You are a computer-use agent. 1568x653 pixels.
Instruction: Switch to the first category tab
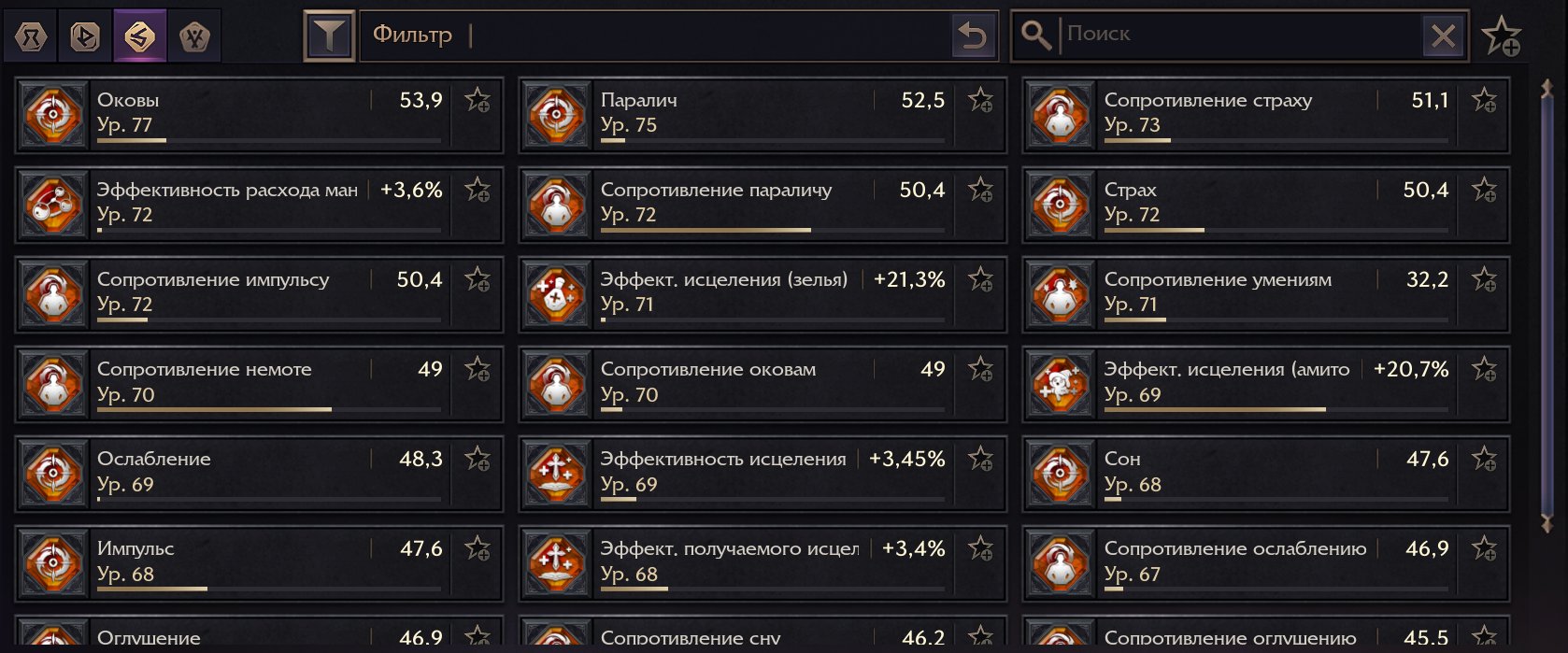(31, 36)
